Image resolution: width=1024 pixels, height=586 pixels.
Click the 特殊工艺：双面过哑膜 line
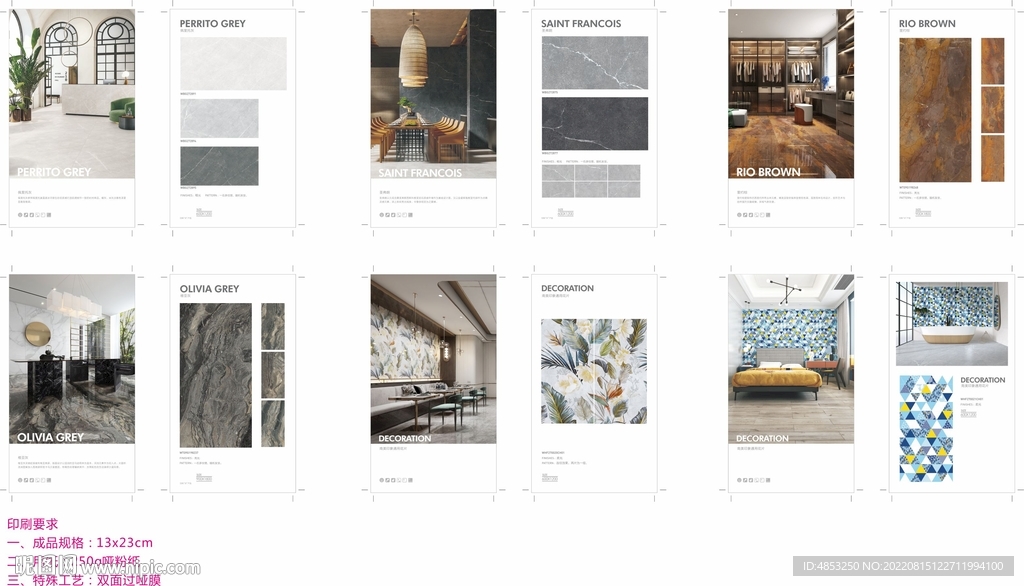(84, 579)
